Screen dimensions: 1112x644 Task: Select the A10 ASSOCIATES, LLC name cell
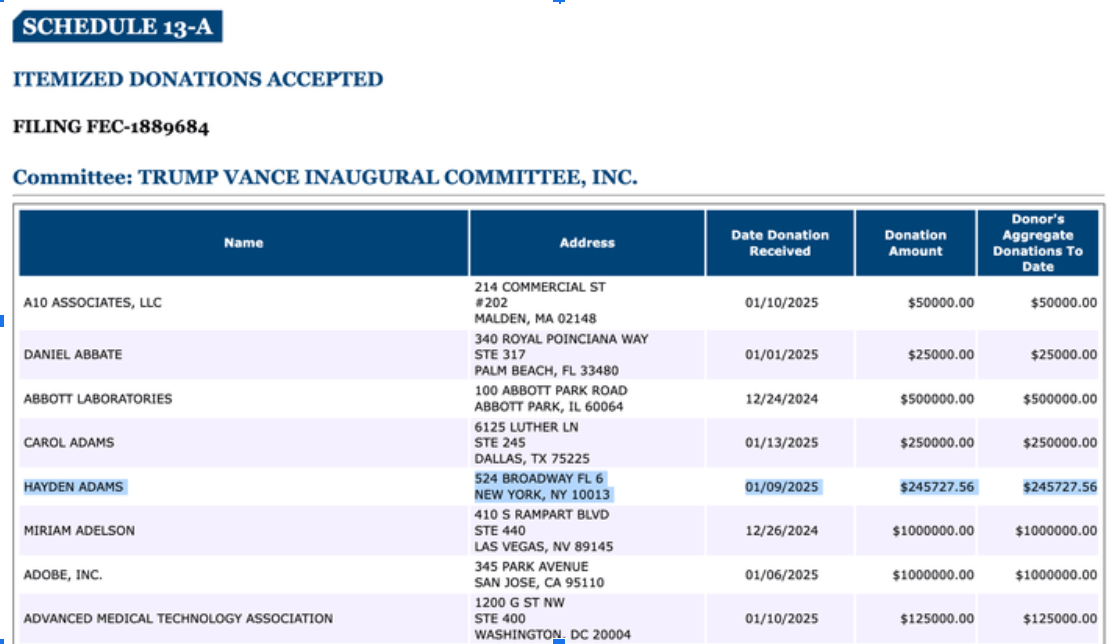click(92, 303)
